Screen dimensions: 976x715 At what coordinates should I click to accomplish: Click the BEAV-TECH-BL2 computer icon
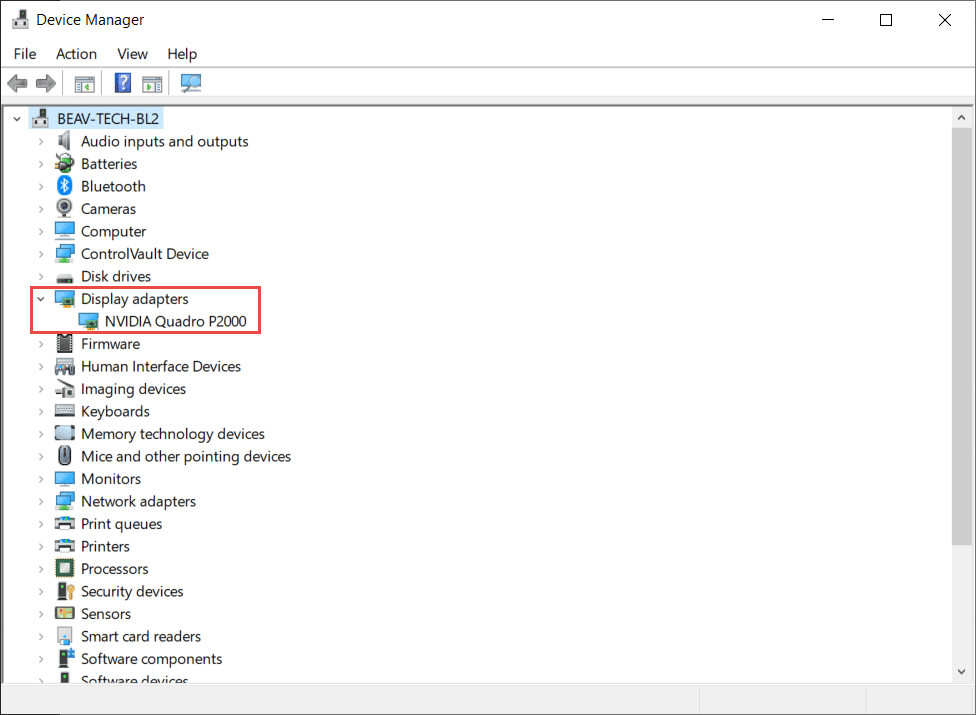pos(41,118)
